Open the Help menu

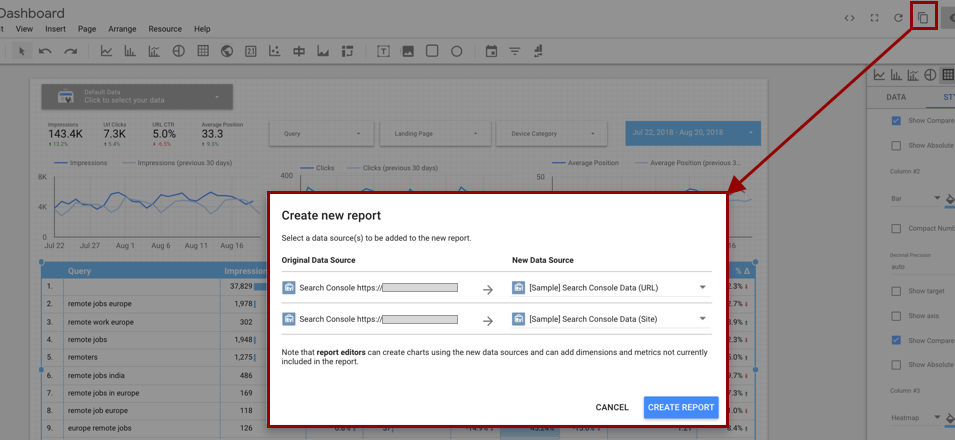click(202, 29)
